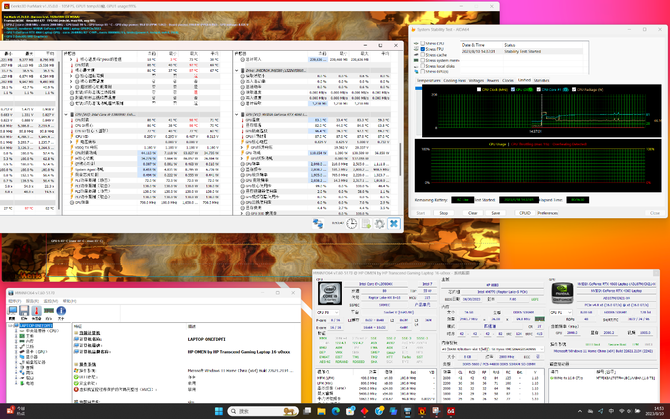Open the CPU #0 dropdown in system summary

pos(329,313)
